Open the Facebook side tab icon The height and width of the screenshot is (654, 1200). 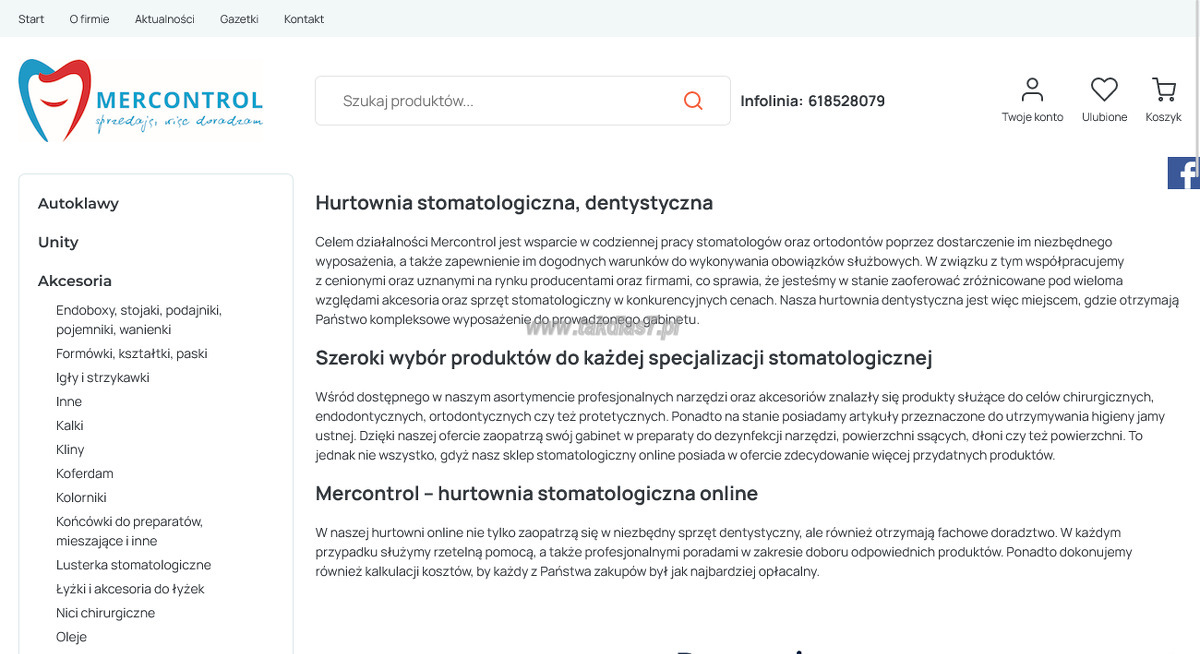[1184, 173]
